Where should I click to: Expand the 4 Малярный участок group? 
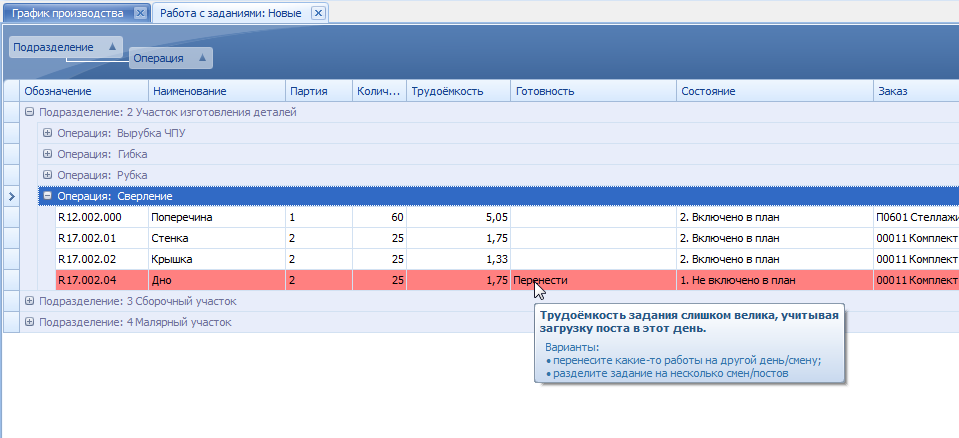click(29, 322)
